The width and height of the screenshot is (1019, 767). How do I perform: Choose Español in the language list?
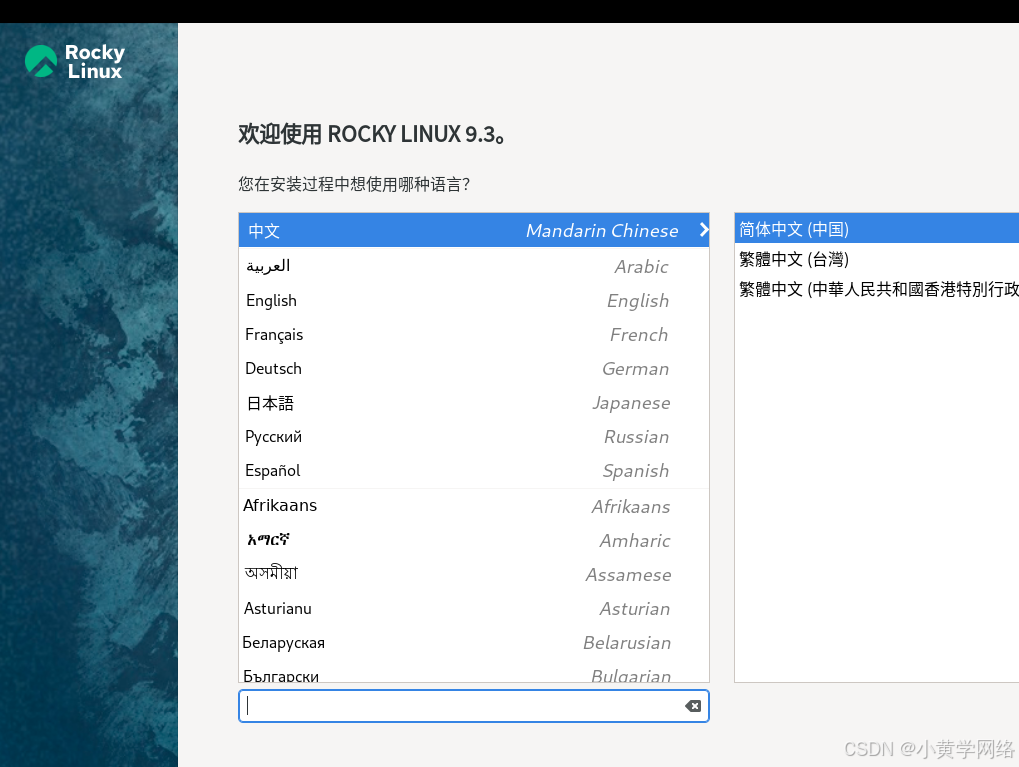click(474, 471)
